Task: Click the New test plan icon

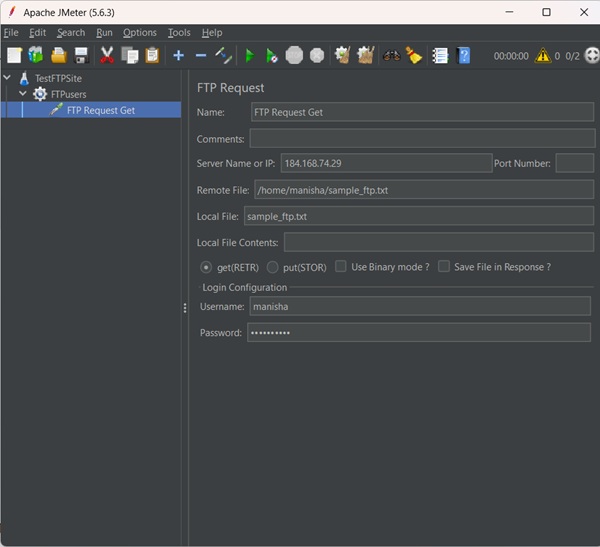Action: tap(15, 56)
